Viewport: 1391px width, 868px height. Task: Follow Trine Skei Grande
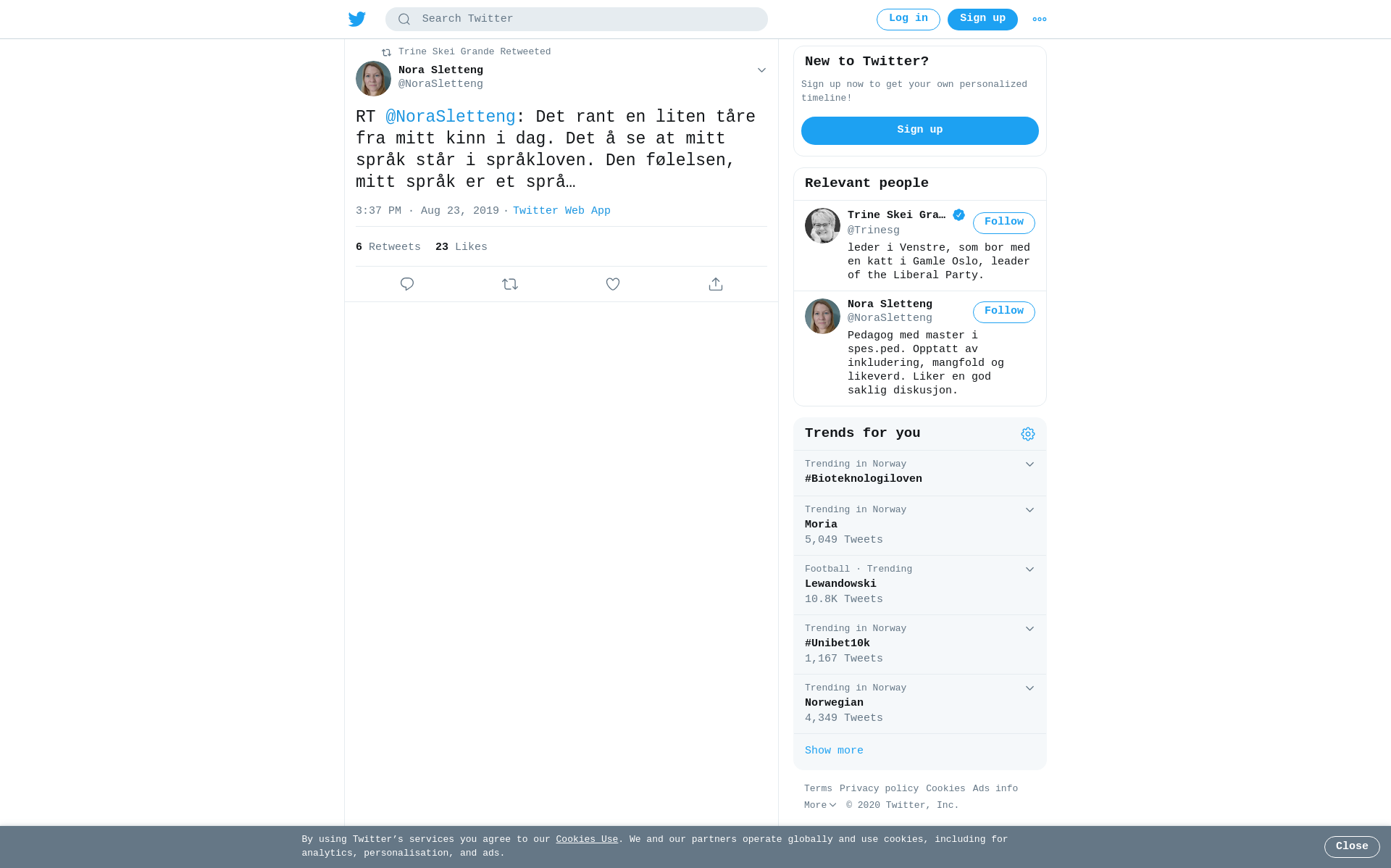[1003, 222]
